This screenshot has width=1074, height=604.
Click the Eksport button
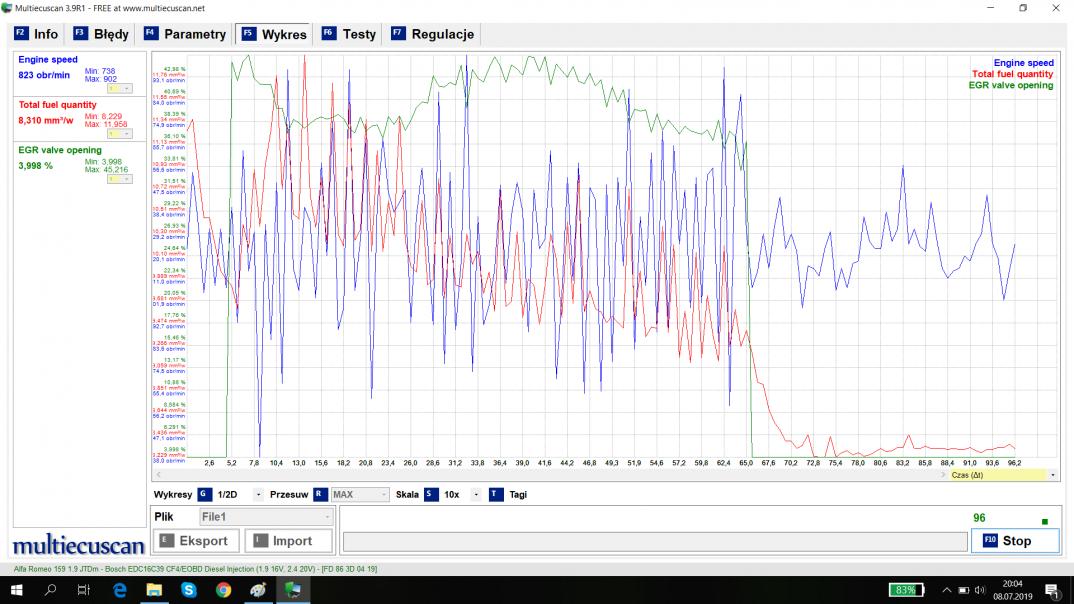[x=195, y=541]
